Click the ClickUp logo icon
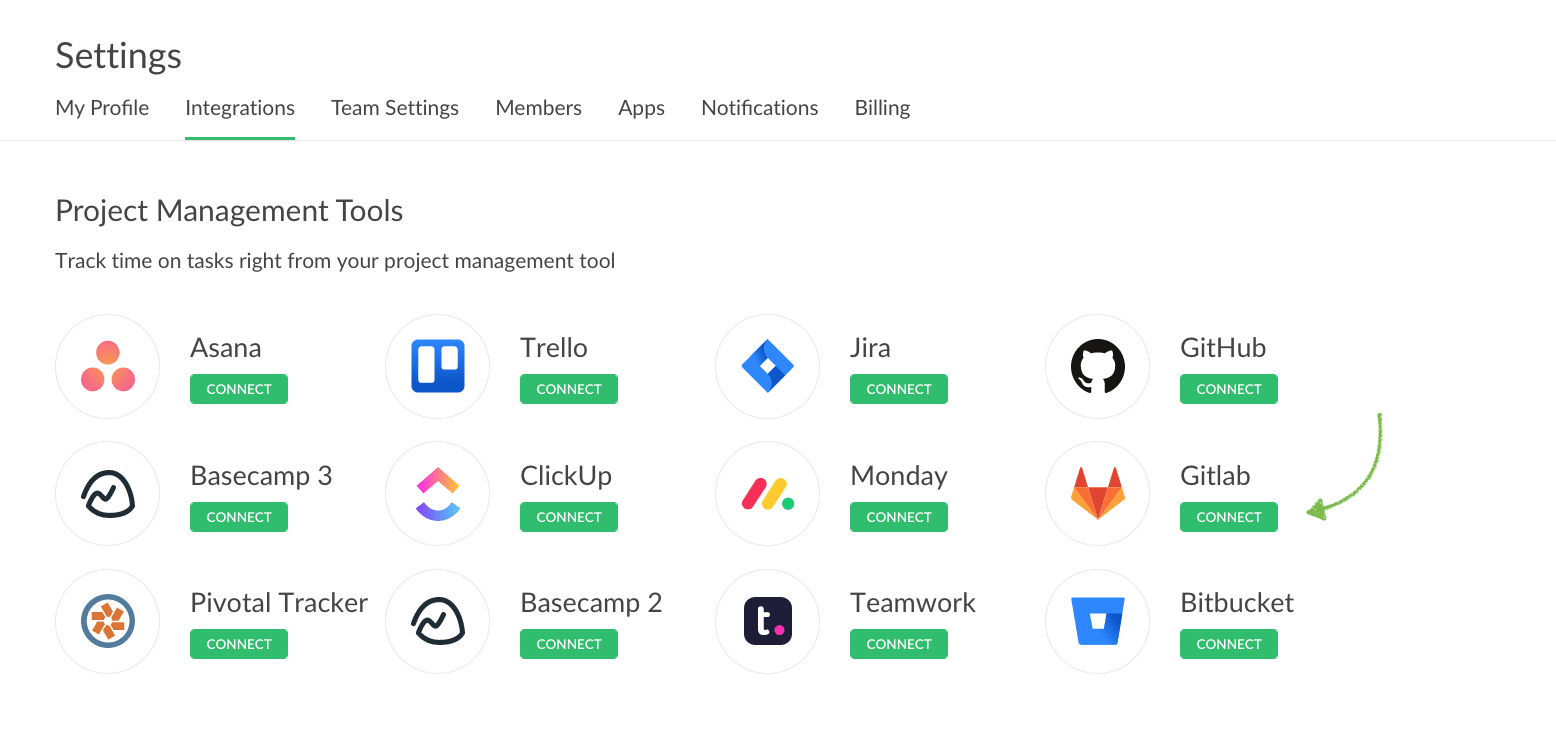This screenshot has width=1556, height=746. pos(438,494)
